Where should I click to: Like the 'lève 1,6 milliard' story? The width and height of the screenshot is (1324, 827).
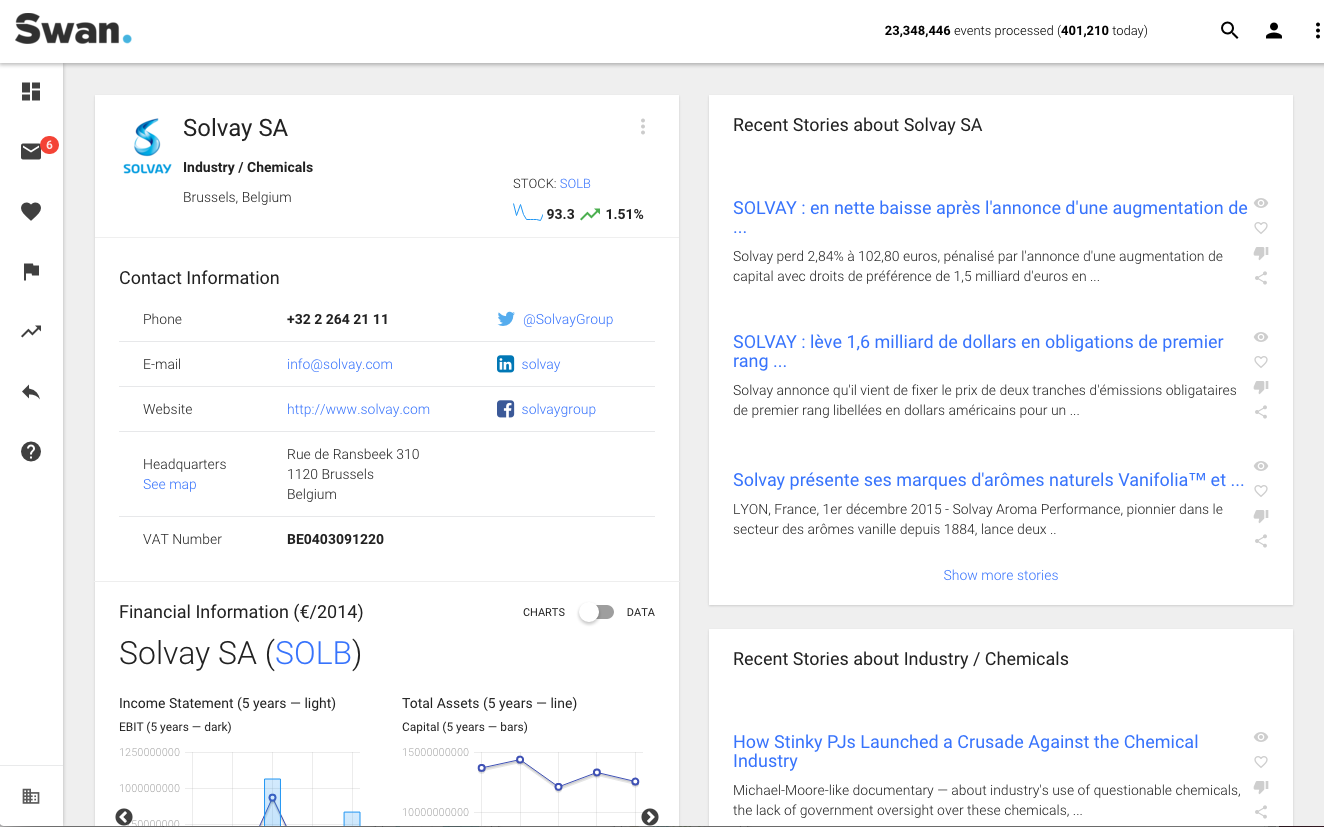[1261, 362]
